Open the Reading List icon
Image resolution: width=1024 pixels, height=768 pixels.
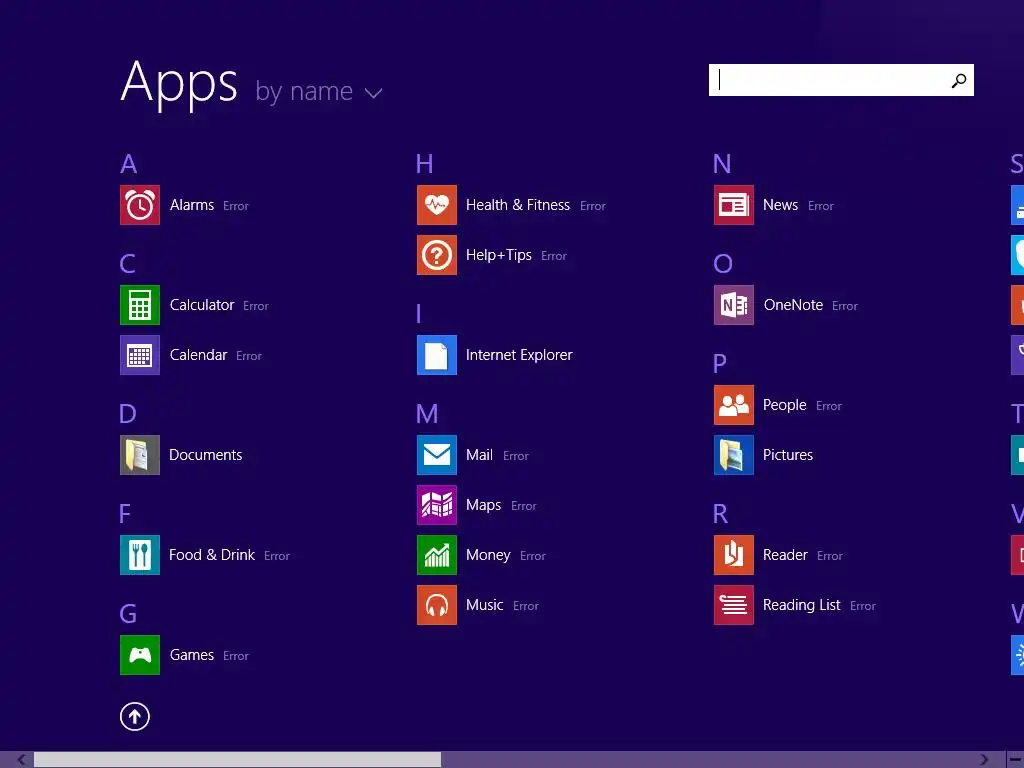[x=734, y=605]
